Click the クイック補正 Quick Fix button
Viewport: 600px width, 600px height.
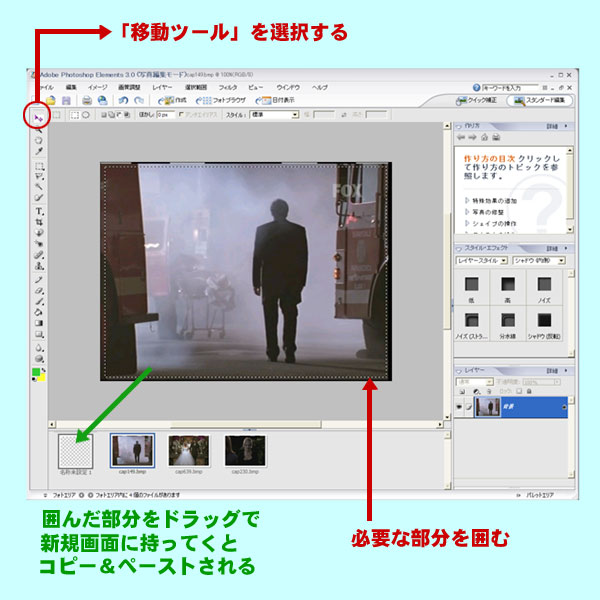tap(476, 100)
